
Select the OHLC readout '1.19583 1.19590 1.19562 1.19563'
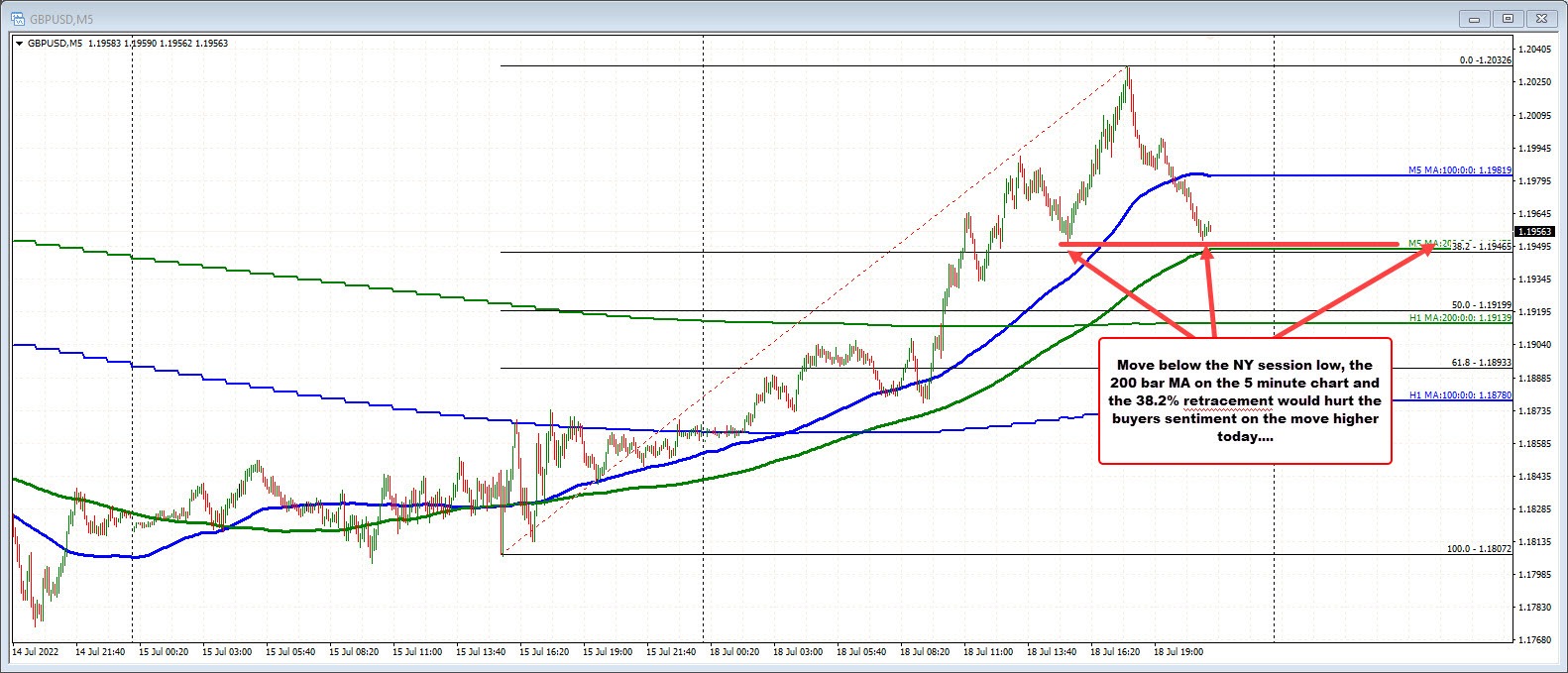pos(158,44)
